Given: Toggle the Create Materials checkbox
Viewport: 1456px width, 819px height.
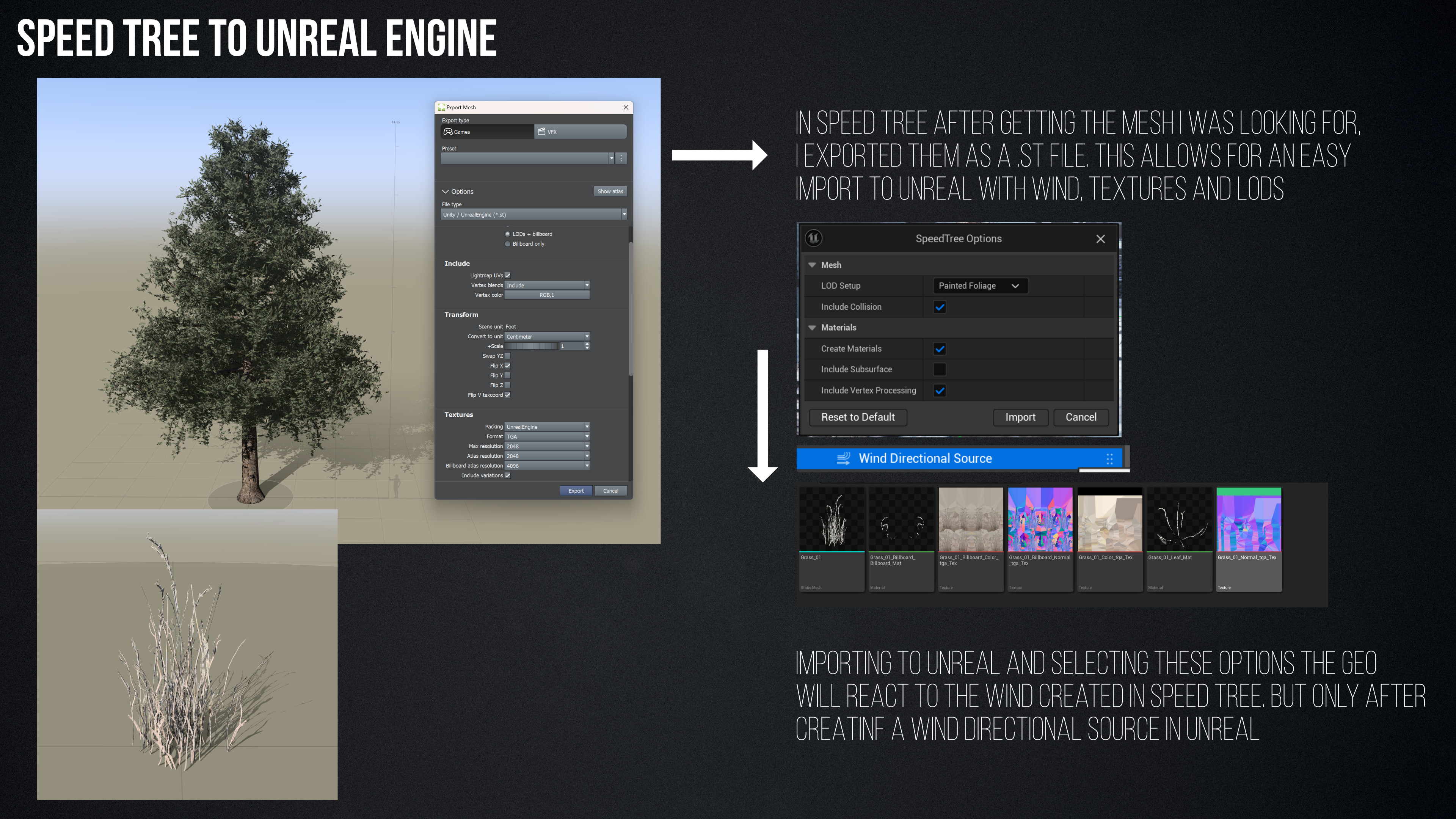Looking at the screenshot, I should tap(940, 349).
